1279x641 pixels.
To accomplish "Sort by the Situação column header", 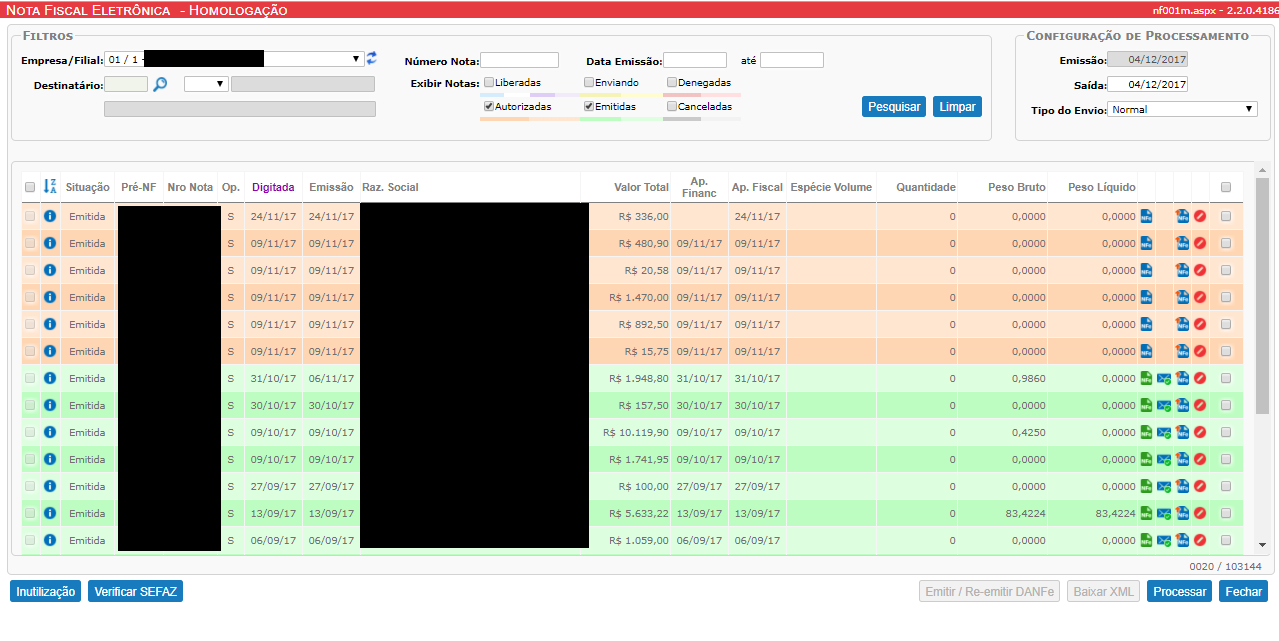I will pyautogui.click(x=88, y=187).
